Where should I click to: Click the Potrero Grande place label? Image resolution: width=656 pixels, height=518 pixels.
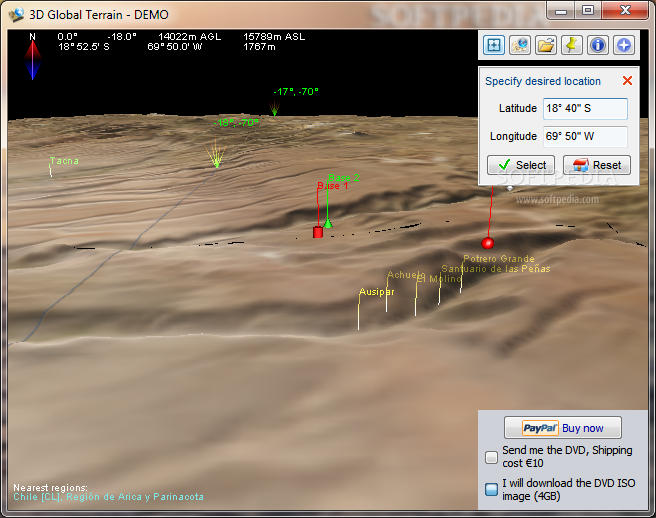tap(499, 259)
